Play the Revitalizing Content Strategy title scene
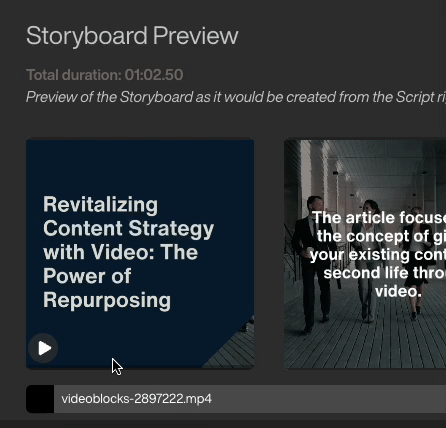Screen dimensions: 446x428 (43, 348)
